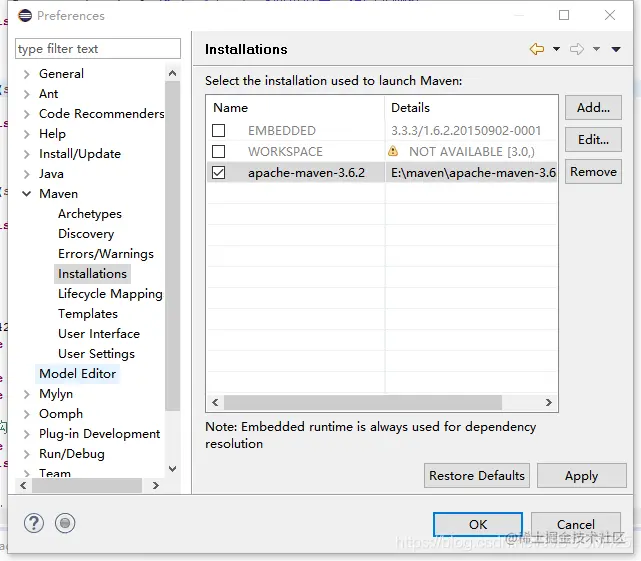This screenshot has width=641, height=561.
Task: Click the Remove button
Action: [593, 171]
